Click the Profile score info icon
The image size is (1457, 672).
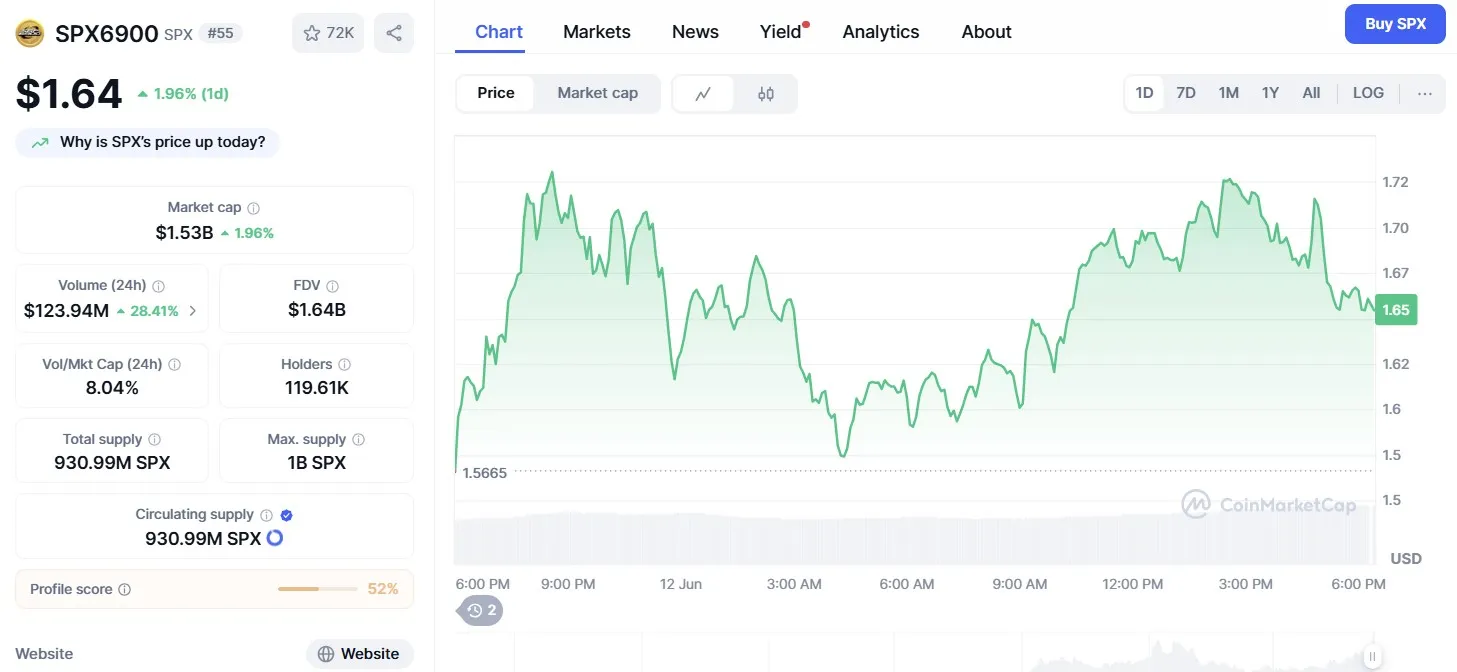[124, 590]
